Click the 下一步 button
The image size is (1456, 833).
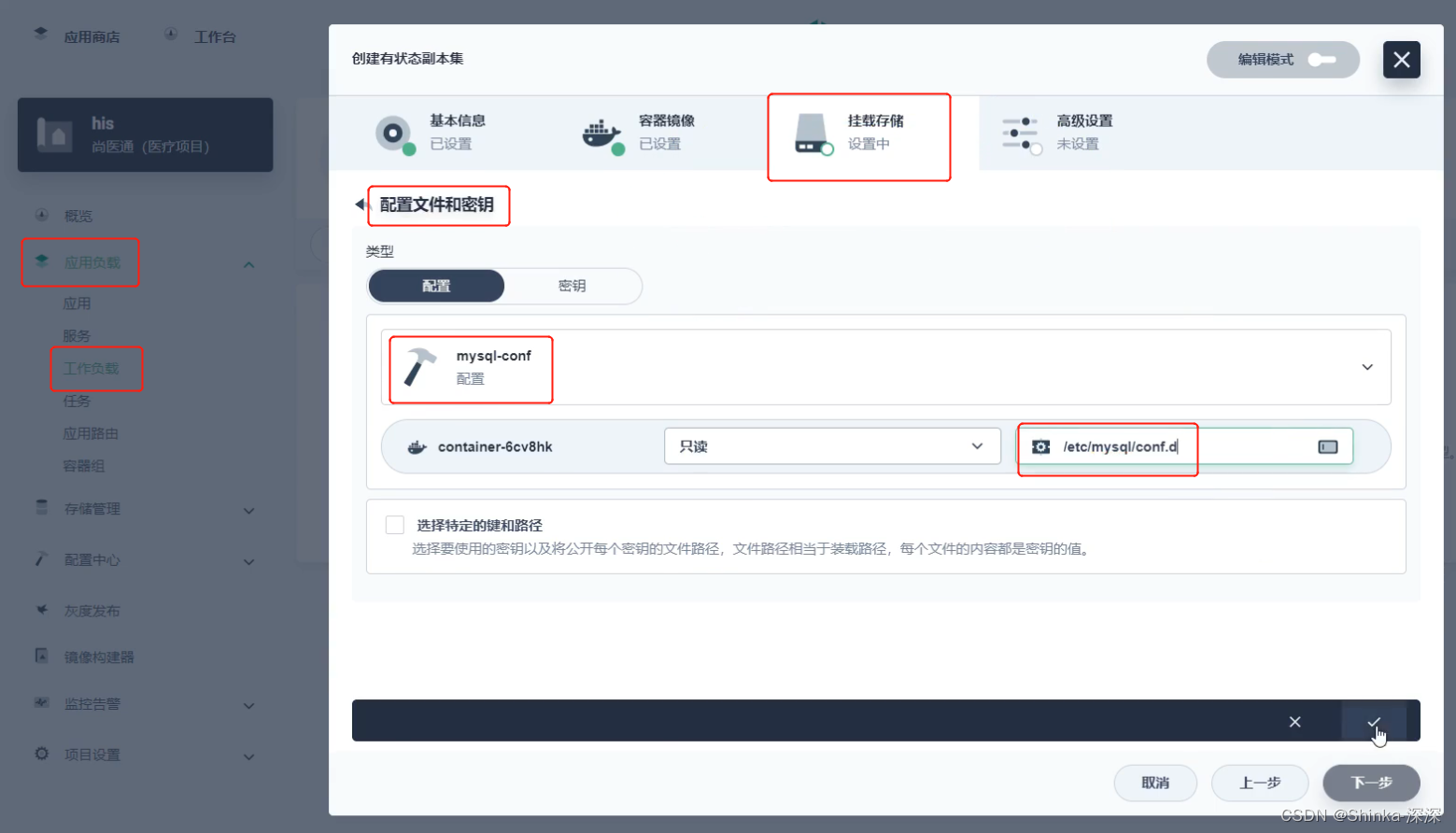coord(1371,783)
